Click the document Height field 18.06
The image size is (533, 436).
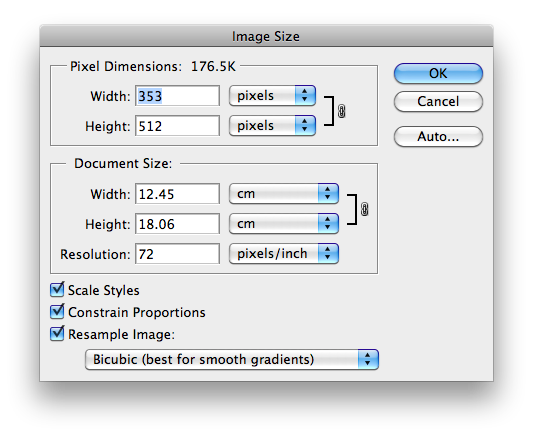click(x=177, y=224)
